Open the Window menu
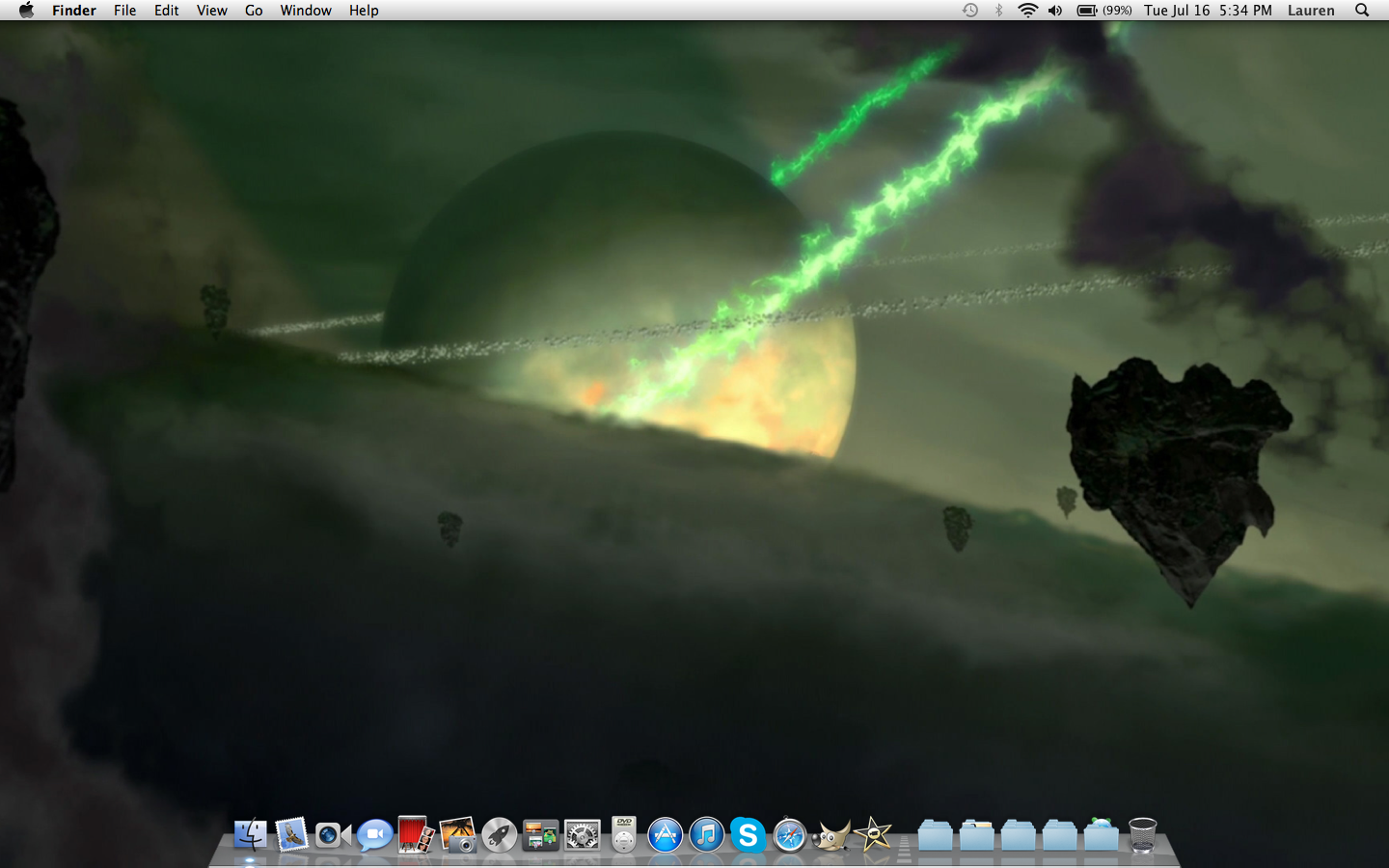The height and width of the screenshot is (868, 1389). (x=306, y=11)
